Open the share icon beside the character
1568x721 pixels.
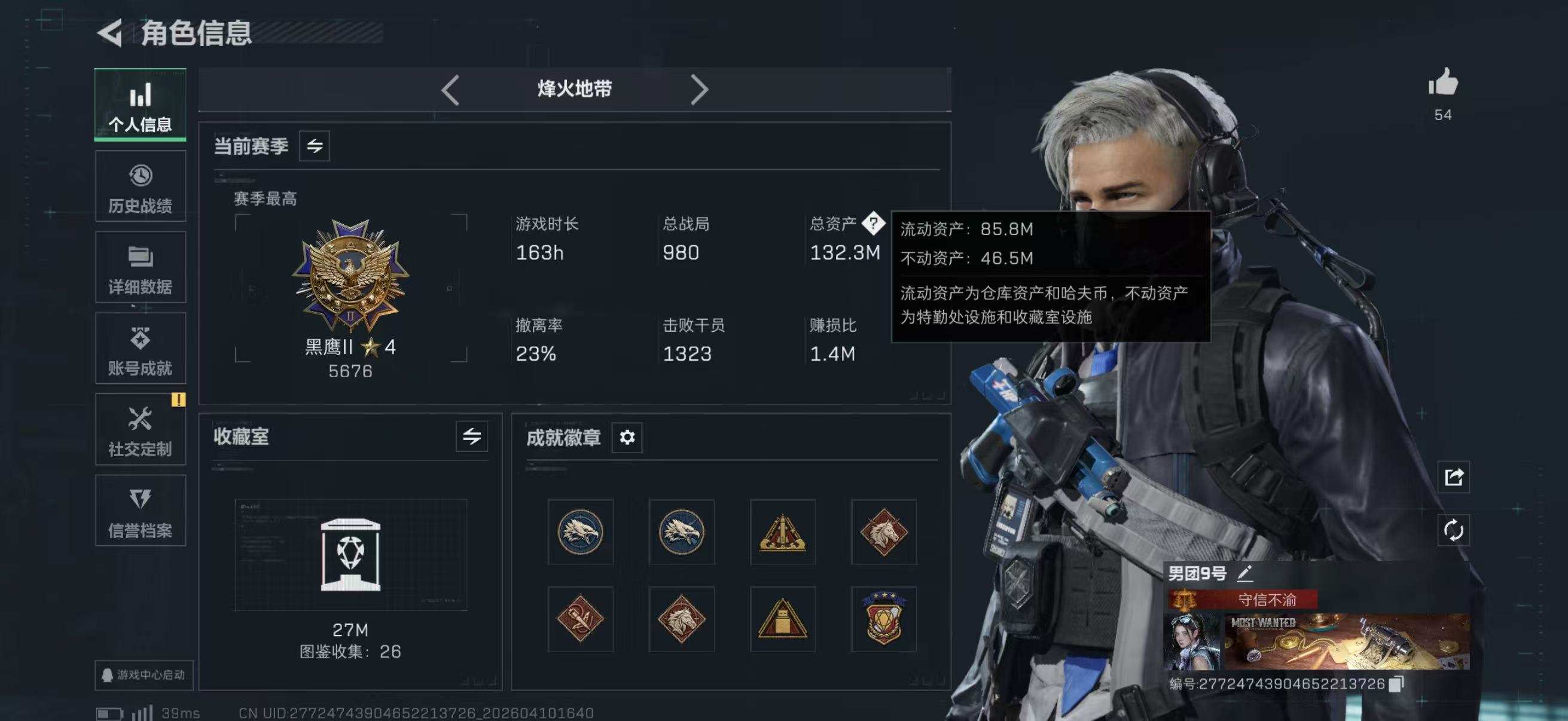[x=1454, y=477]
